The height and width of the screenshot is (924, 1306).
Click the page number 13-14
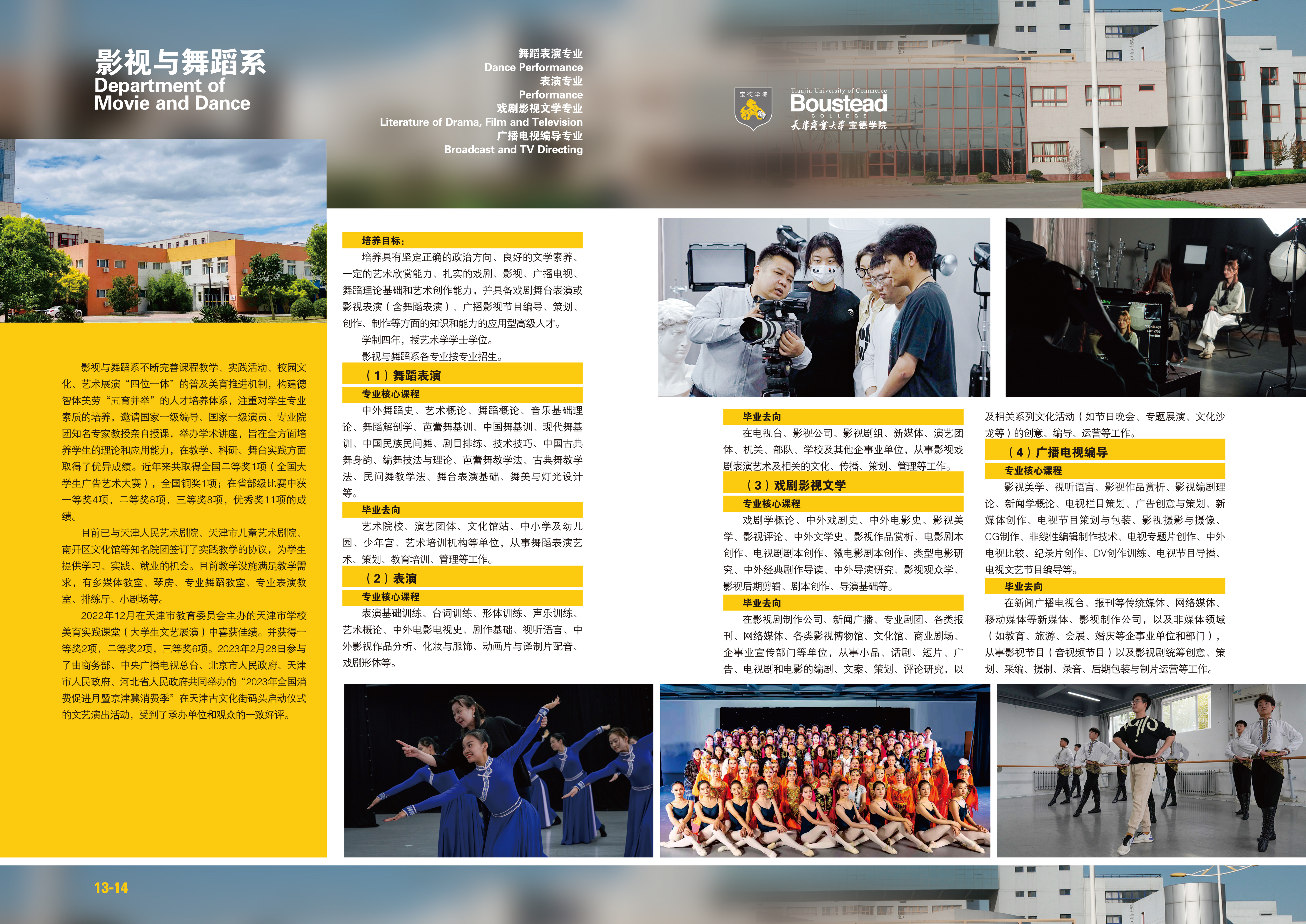click(x=111, y=888)
